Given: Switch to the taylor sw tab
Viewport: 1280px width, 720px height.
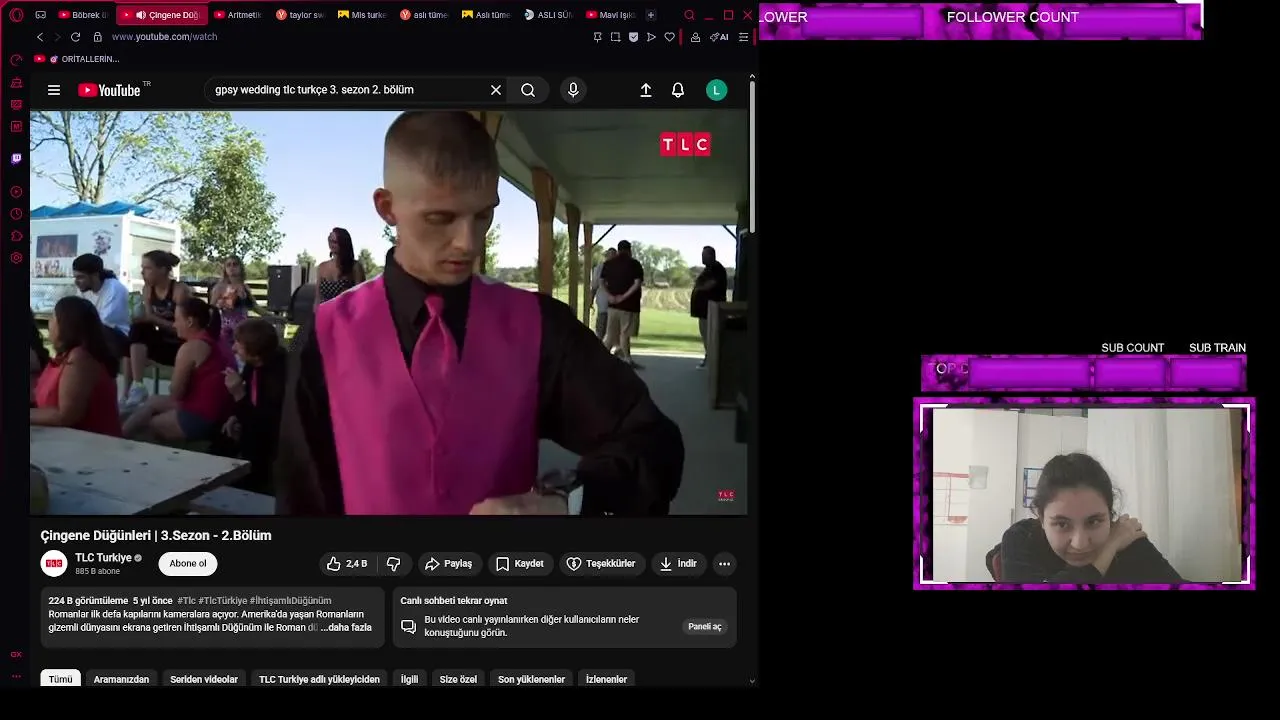Looking at the screenshot, I should click(x=300, y=15).
